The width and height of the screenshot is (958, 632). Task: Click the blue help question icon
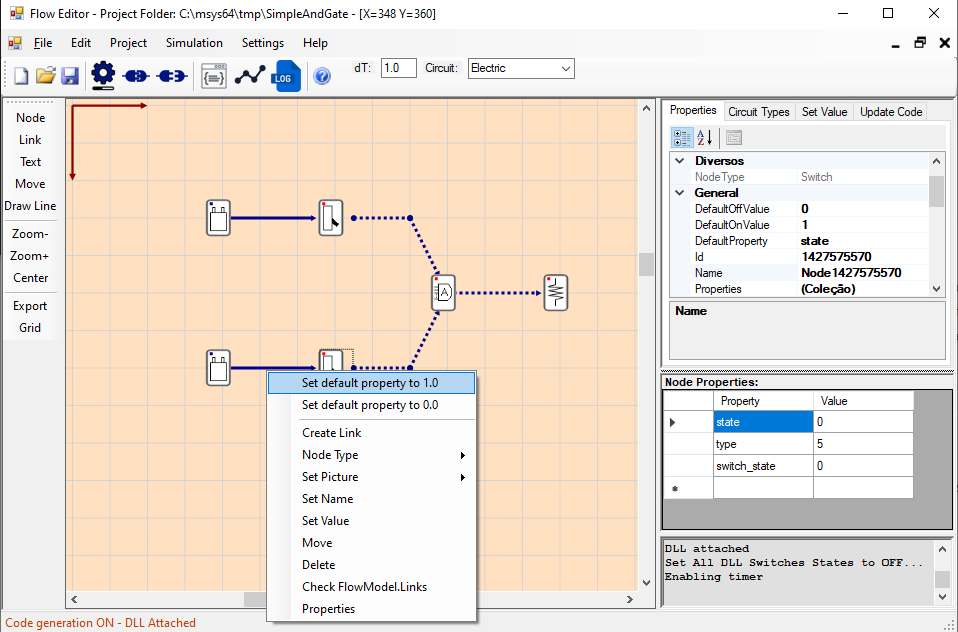pyautogui.click(x=322, y=76)
